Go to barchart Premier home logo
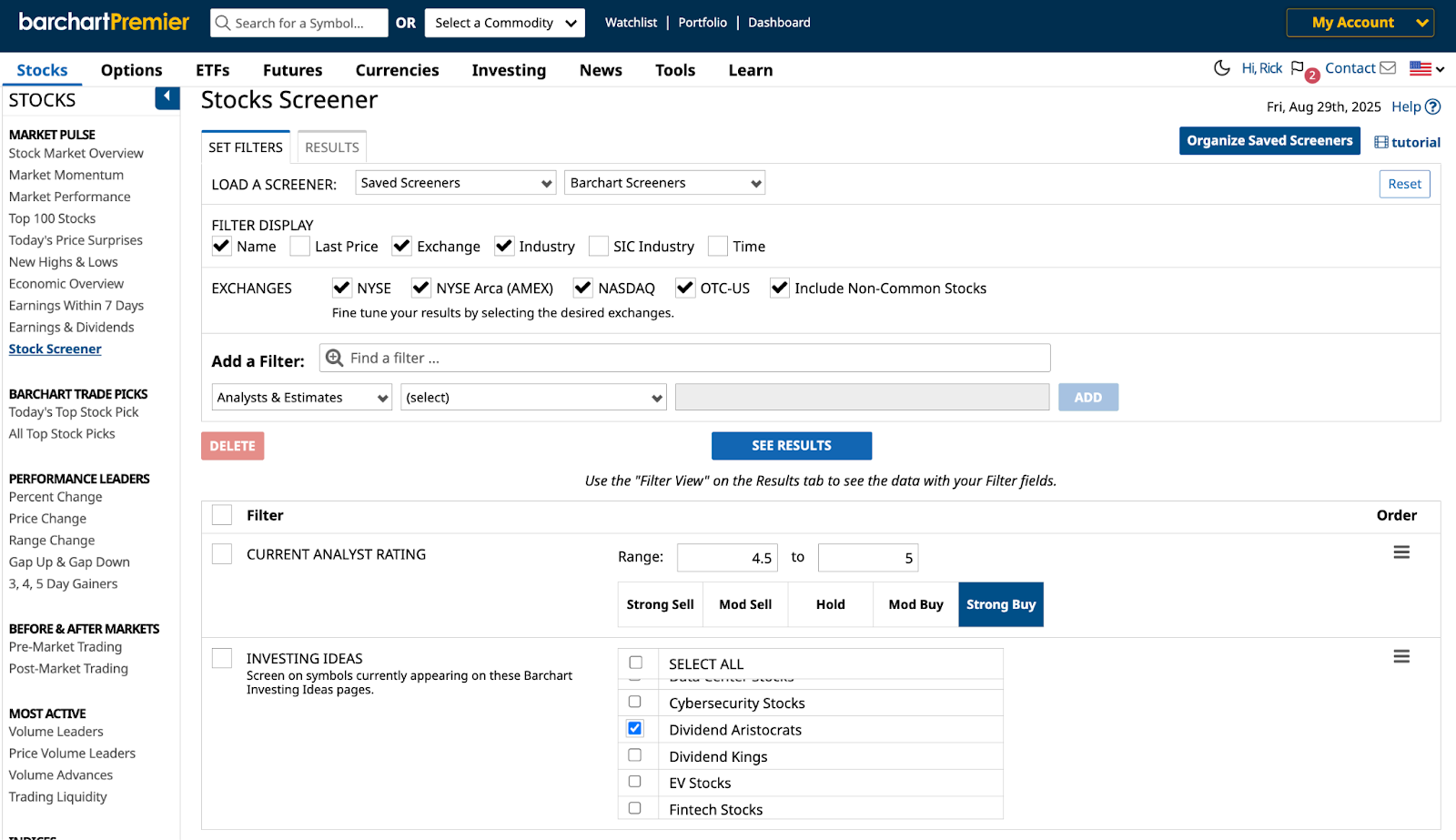The height and width of the screenshot is (840, 1456). point(104,22)
